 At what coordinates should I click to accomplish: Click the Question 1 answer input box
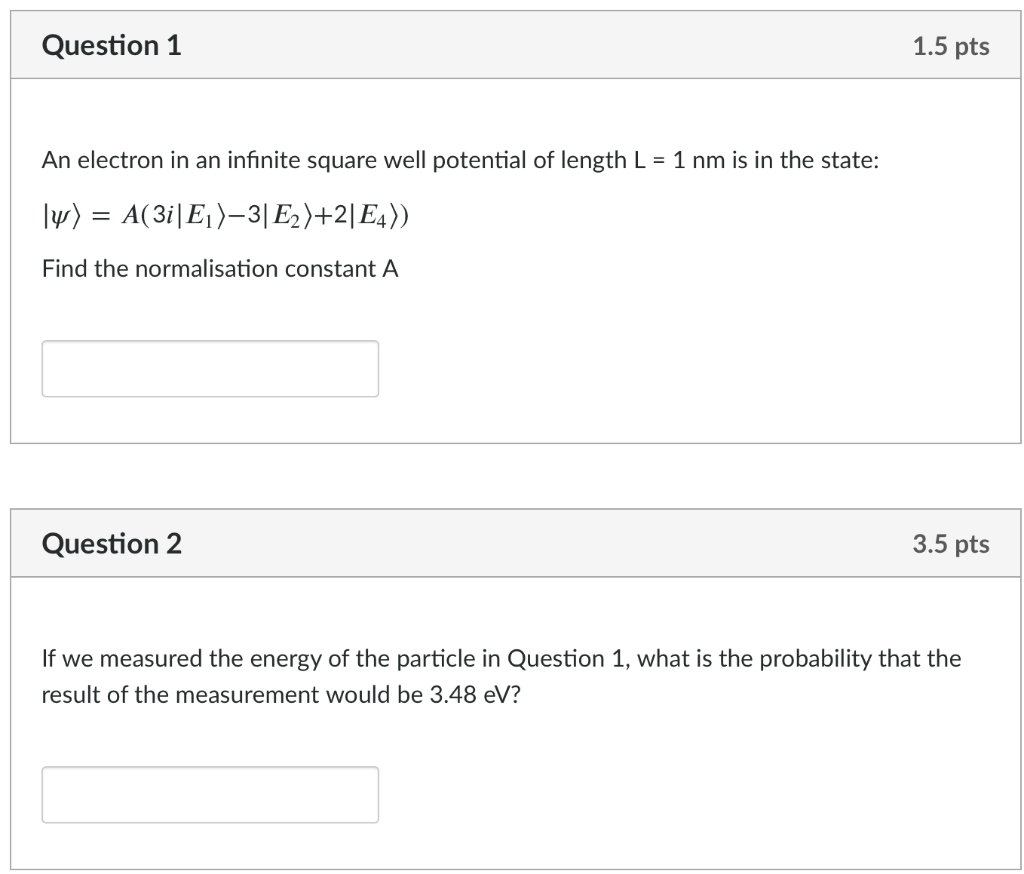[x=210, y=368]
